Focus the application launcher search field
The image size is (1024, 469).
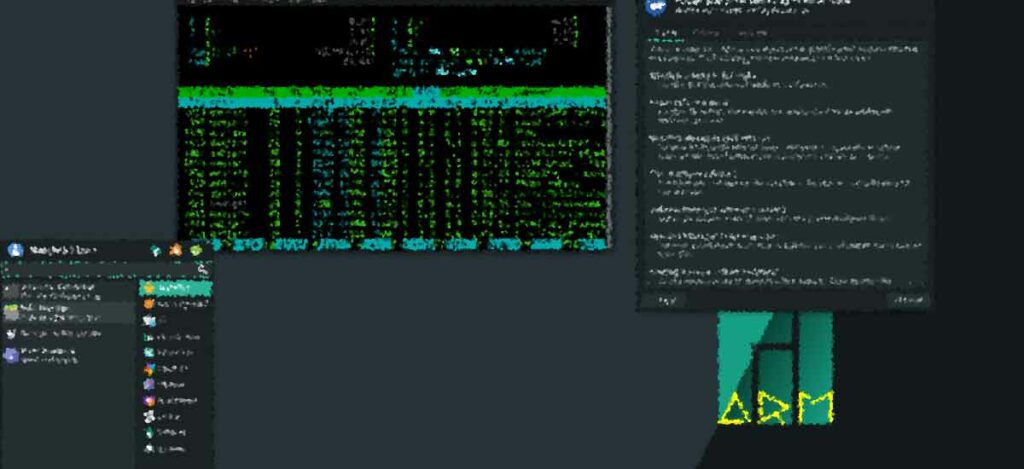(x=107, y=268)
